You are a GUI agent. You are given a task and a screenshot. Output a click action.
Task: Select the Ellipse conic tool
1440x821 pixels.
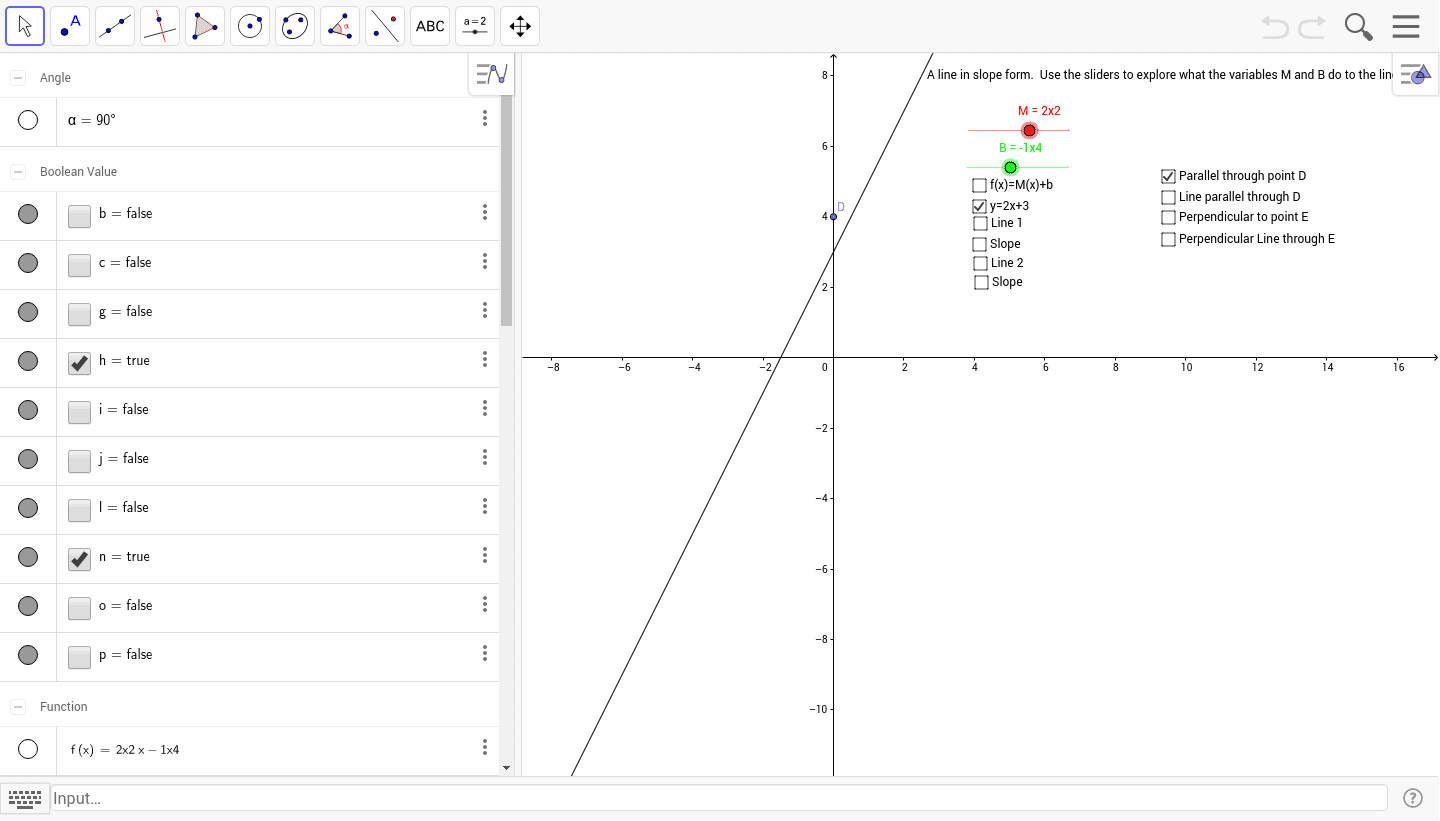tap(295, 26)
